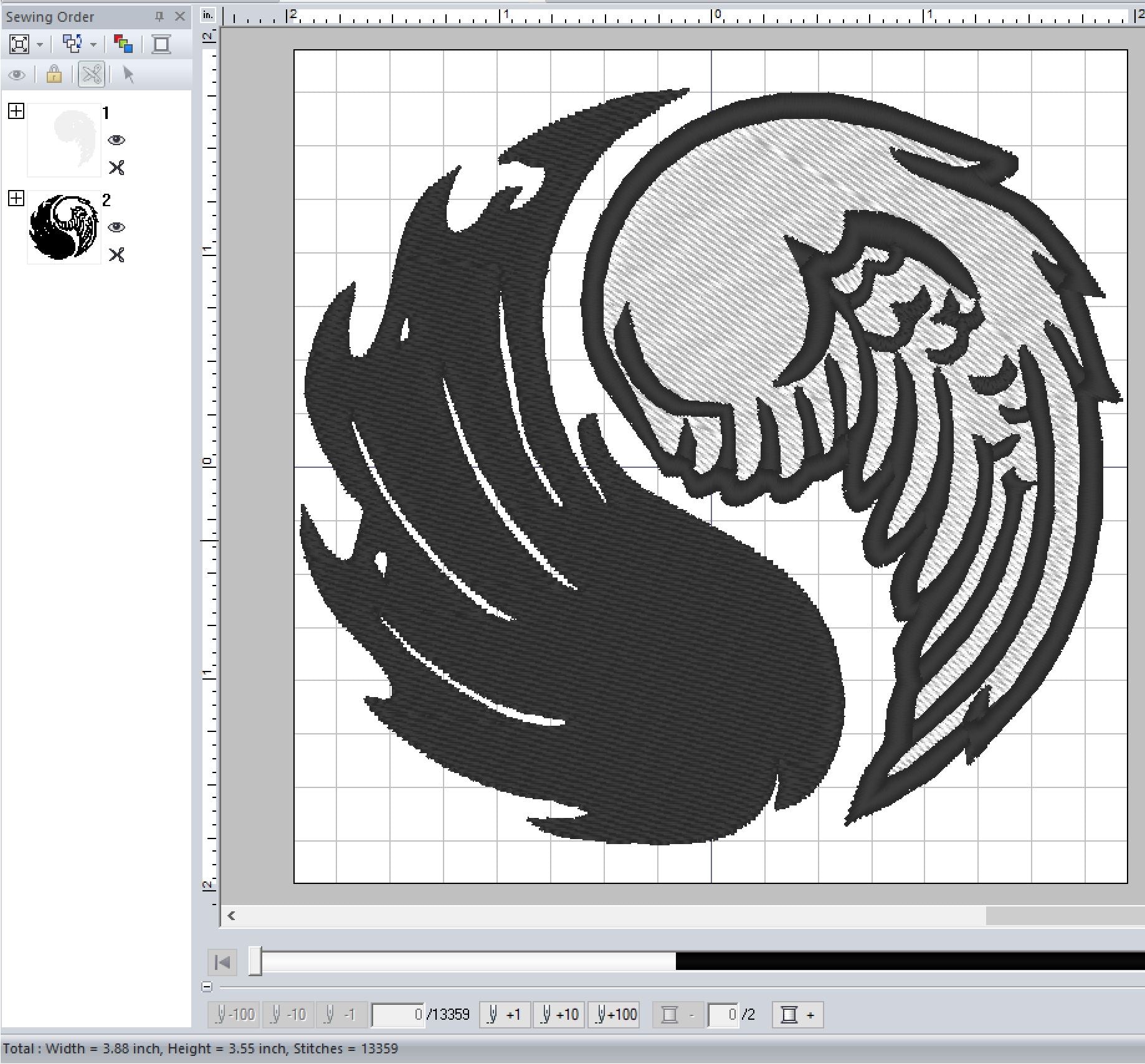This screenshot has height=1064, width=1145.
Task: Click the scissors trim icon in toolbar
Action: (x=92, y=75)
